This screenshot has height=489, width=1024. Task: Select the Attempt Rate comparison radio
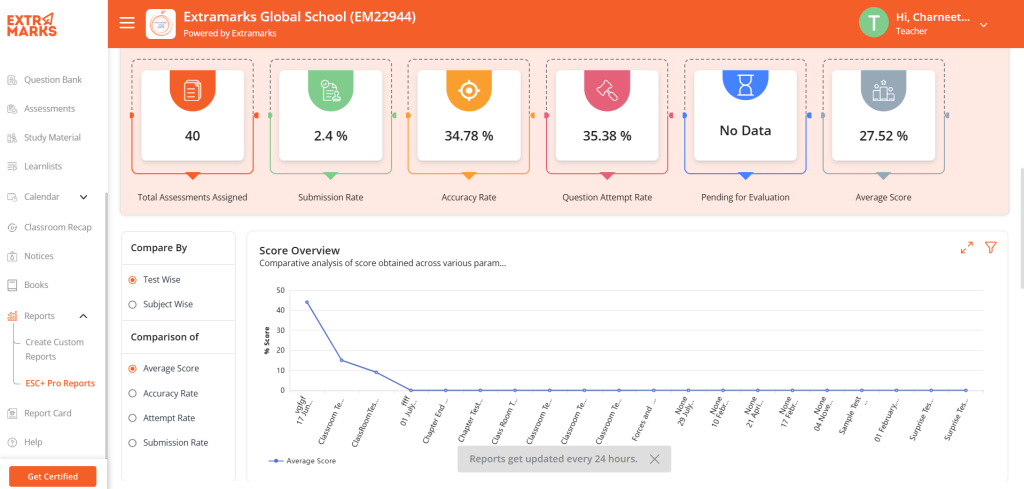click(x=132, y=418)
